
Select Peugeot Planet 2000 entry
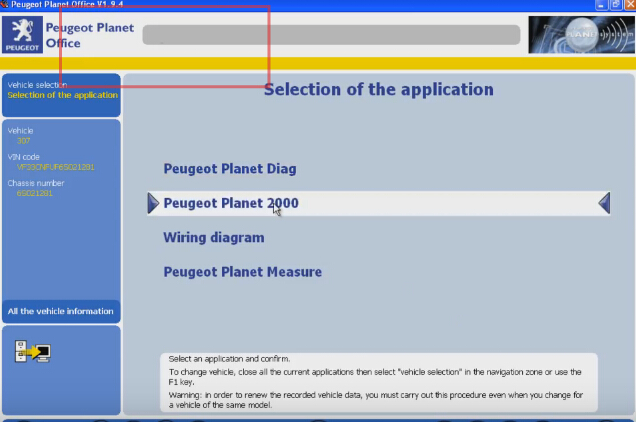click(378, 203)
